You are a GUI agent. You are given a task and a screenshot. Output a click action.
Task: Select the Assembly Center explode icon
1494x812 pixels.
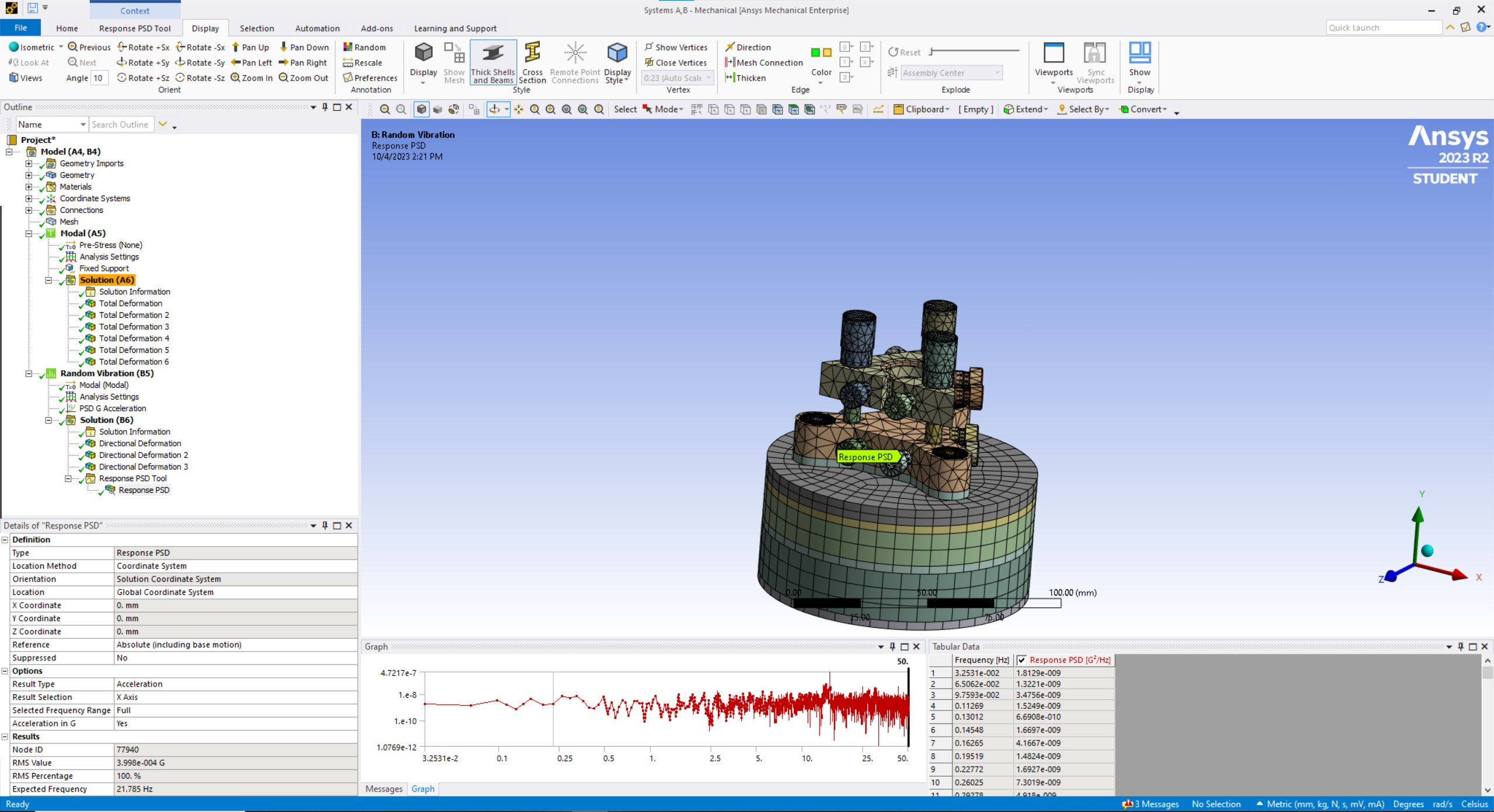click(x=893, y=71)
